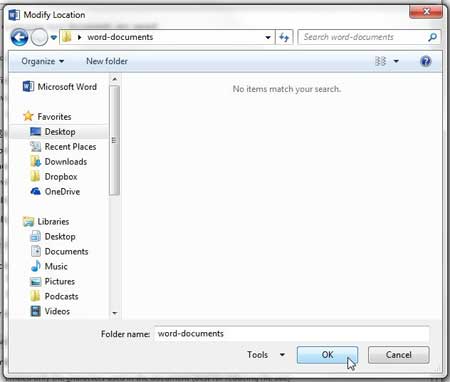
Task: Open the Downloads folder
Action: point(66,162)
